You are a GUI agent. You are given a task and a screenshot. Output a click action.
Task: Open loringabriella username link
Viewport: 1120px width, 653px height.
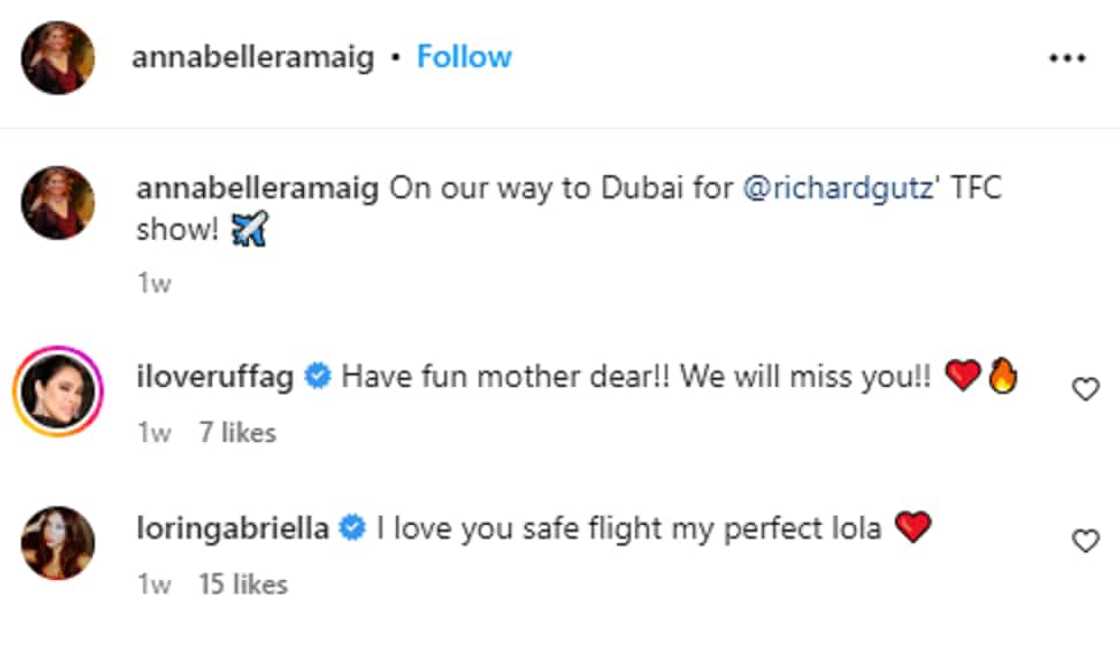click(x=232, y=528)
